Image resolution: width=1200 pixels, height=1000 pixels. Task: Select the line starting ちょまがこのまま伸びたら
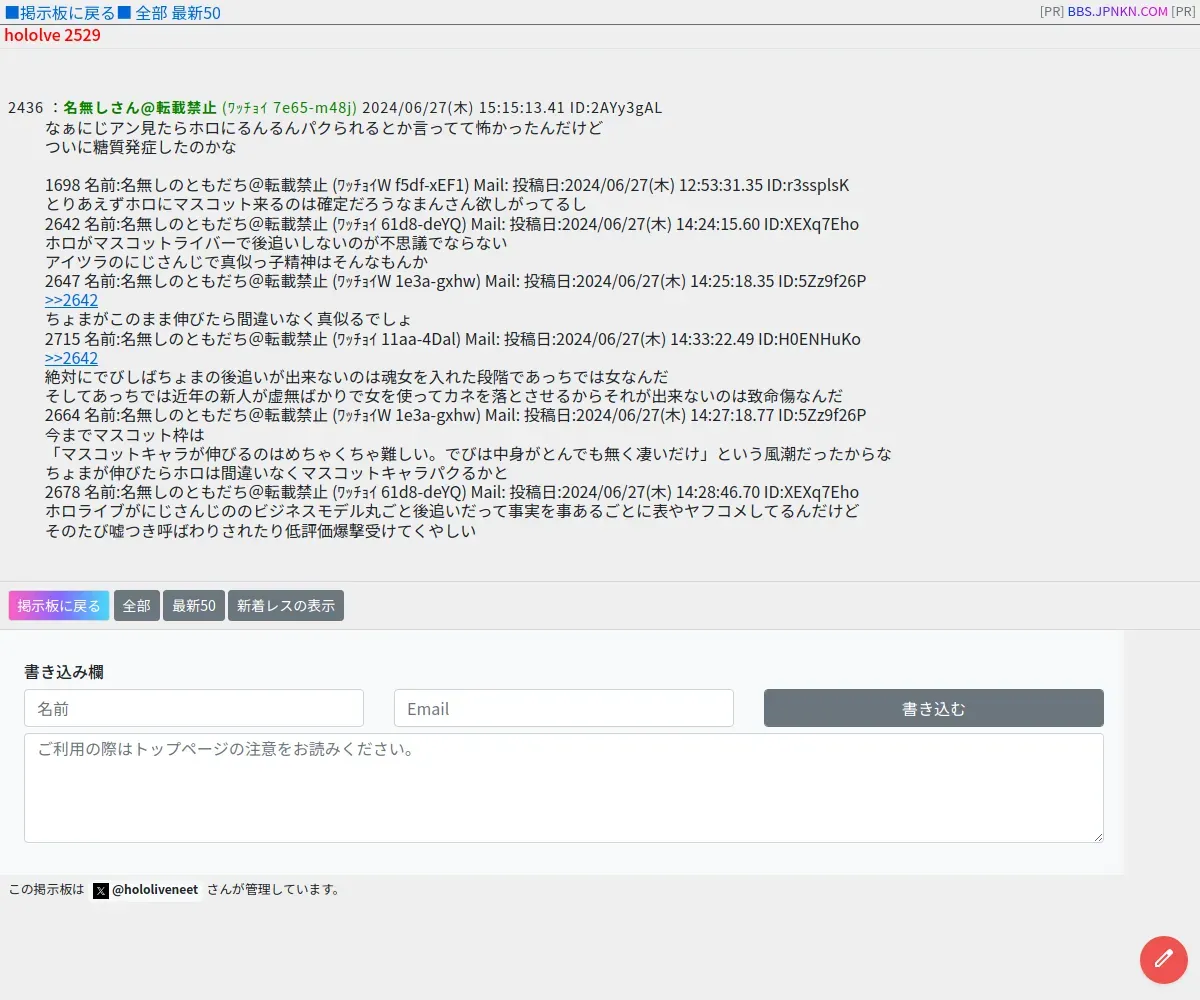coord(228,320)
